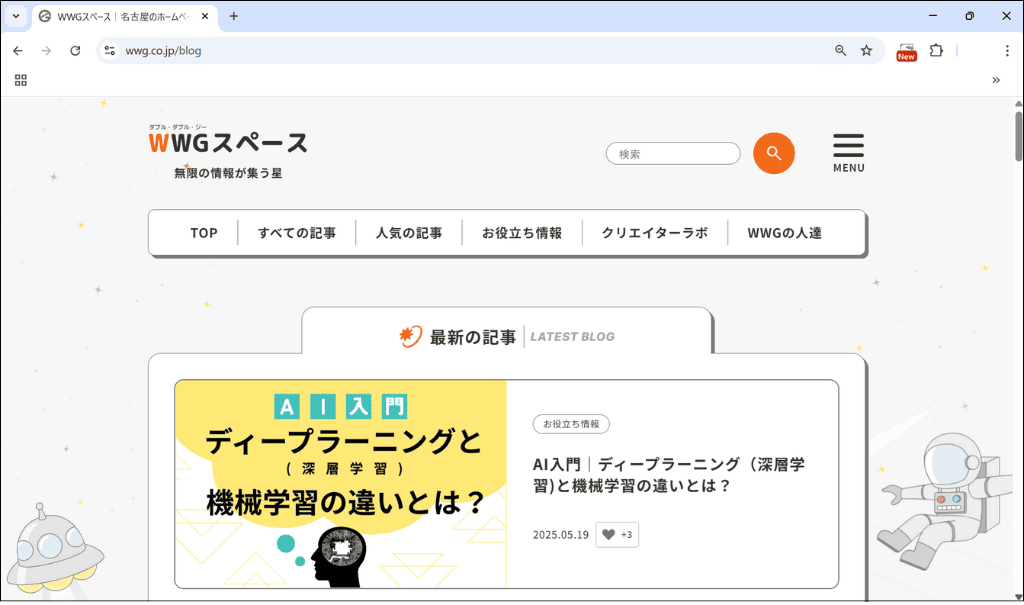Open the tab search chevron
1024x605 pixels.
(14, 16)
